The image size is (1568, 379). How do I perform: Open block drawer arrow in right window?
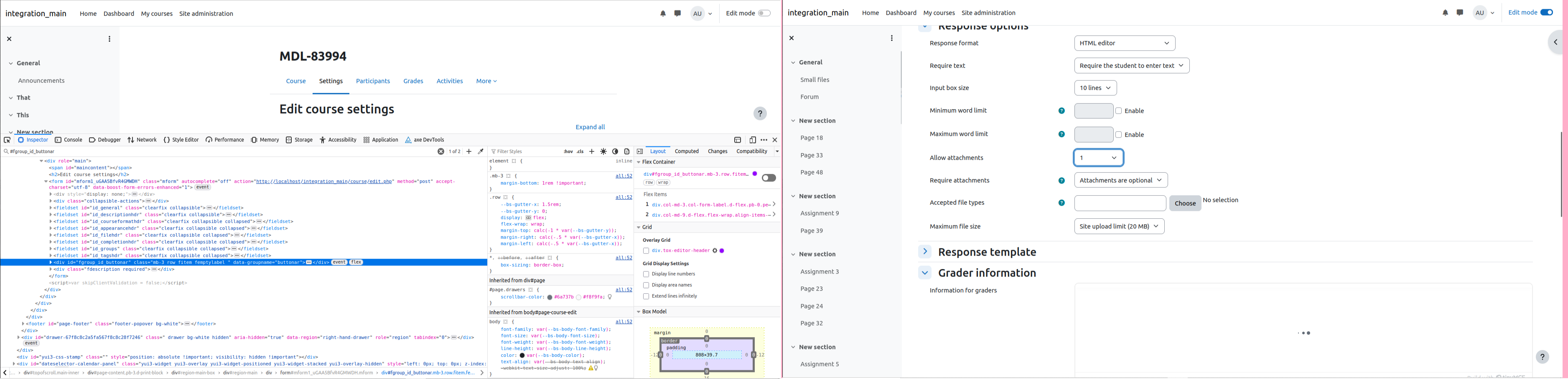tap(1556, 42)
